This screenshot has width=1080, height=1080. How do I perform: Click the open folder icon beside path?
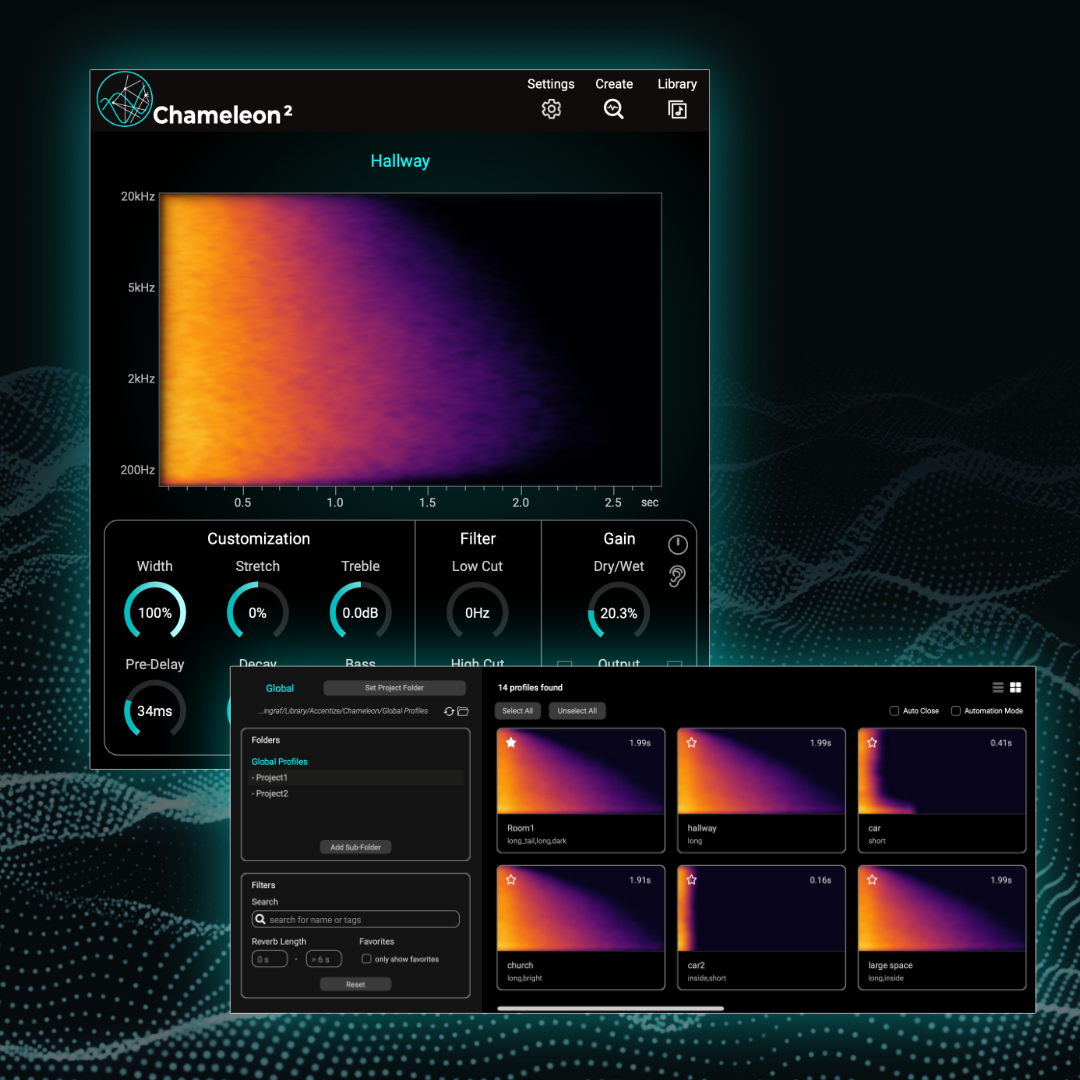click(x=463, y=711)
